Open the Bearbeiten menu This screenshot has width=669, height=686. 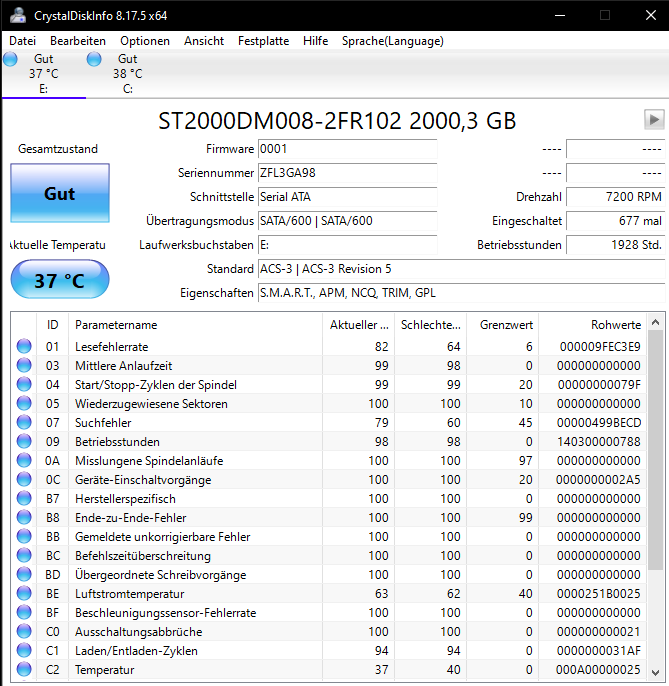coord(78,41)
